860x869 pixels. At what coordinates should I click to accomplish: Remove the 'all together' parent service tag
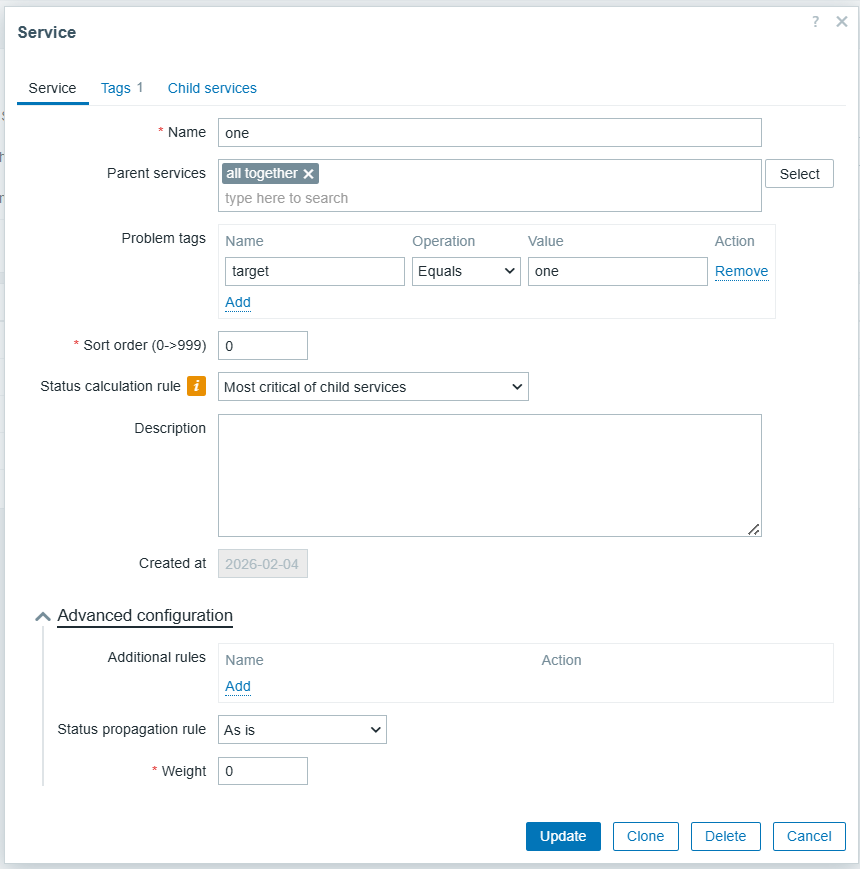(309, 174)
